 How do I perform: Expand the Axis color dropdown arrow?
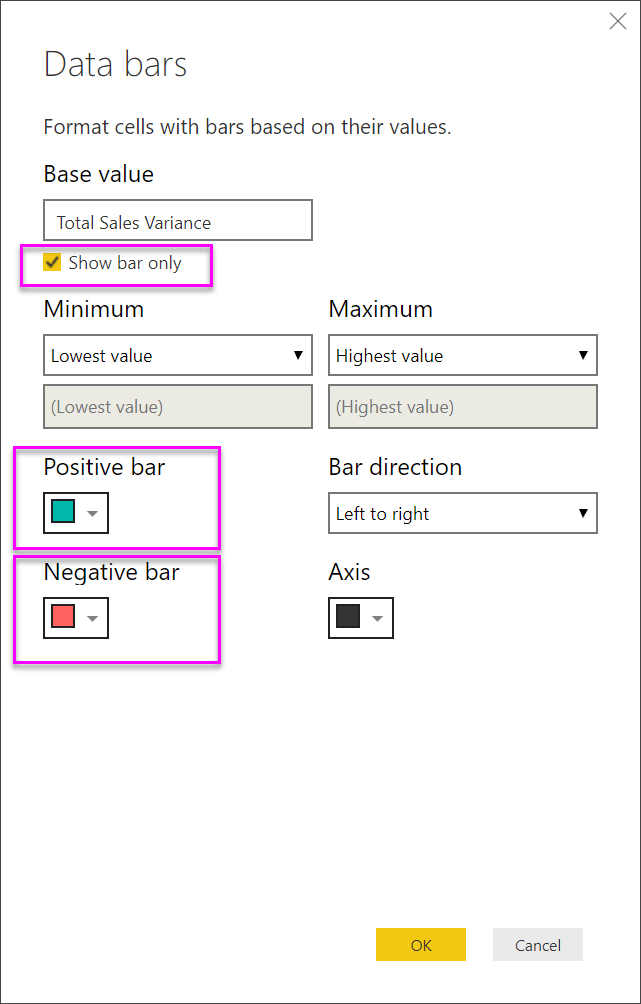pos(378,618)
